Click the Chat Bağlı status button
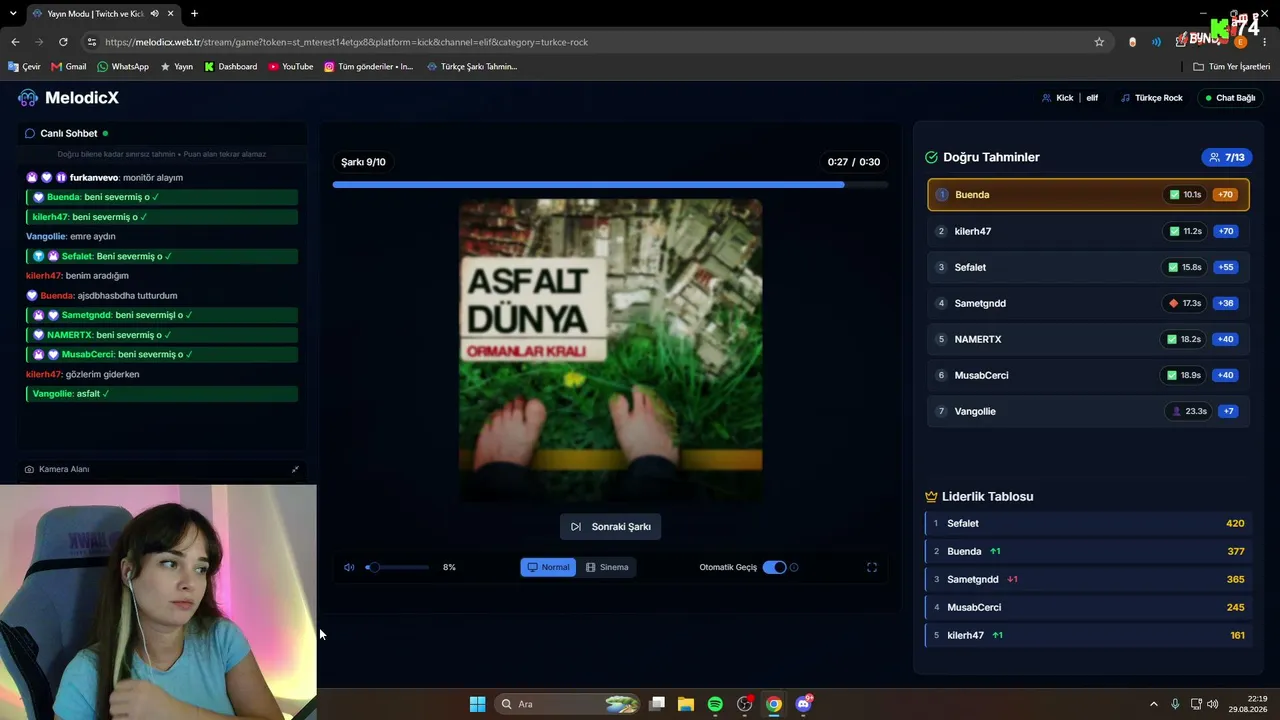Image resolution: width=1280 pixels, height=720 pixels. (x=1230, y=98)
